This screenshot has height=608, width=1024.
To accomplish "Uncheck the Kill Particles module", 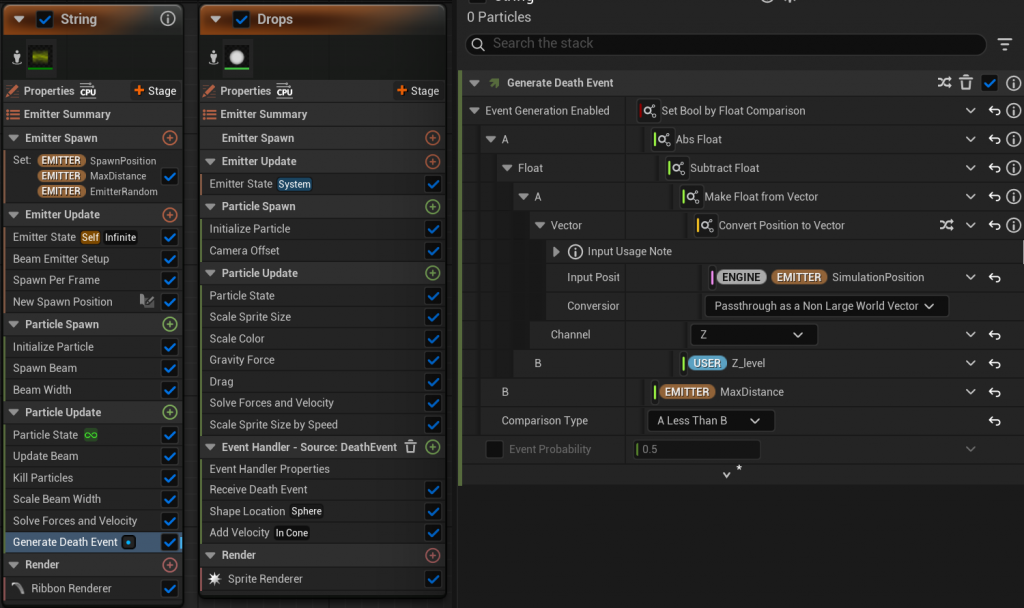I will pos(169,478).
